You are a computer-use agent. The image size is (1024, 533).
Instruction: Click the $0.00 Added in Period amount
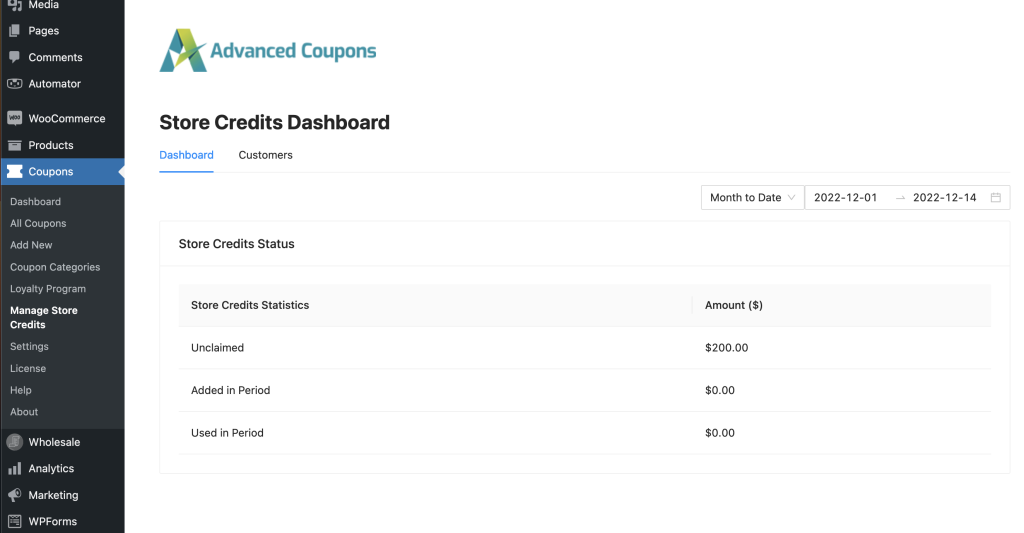click(720, 390)
